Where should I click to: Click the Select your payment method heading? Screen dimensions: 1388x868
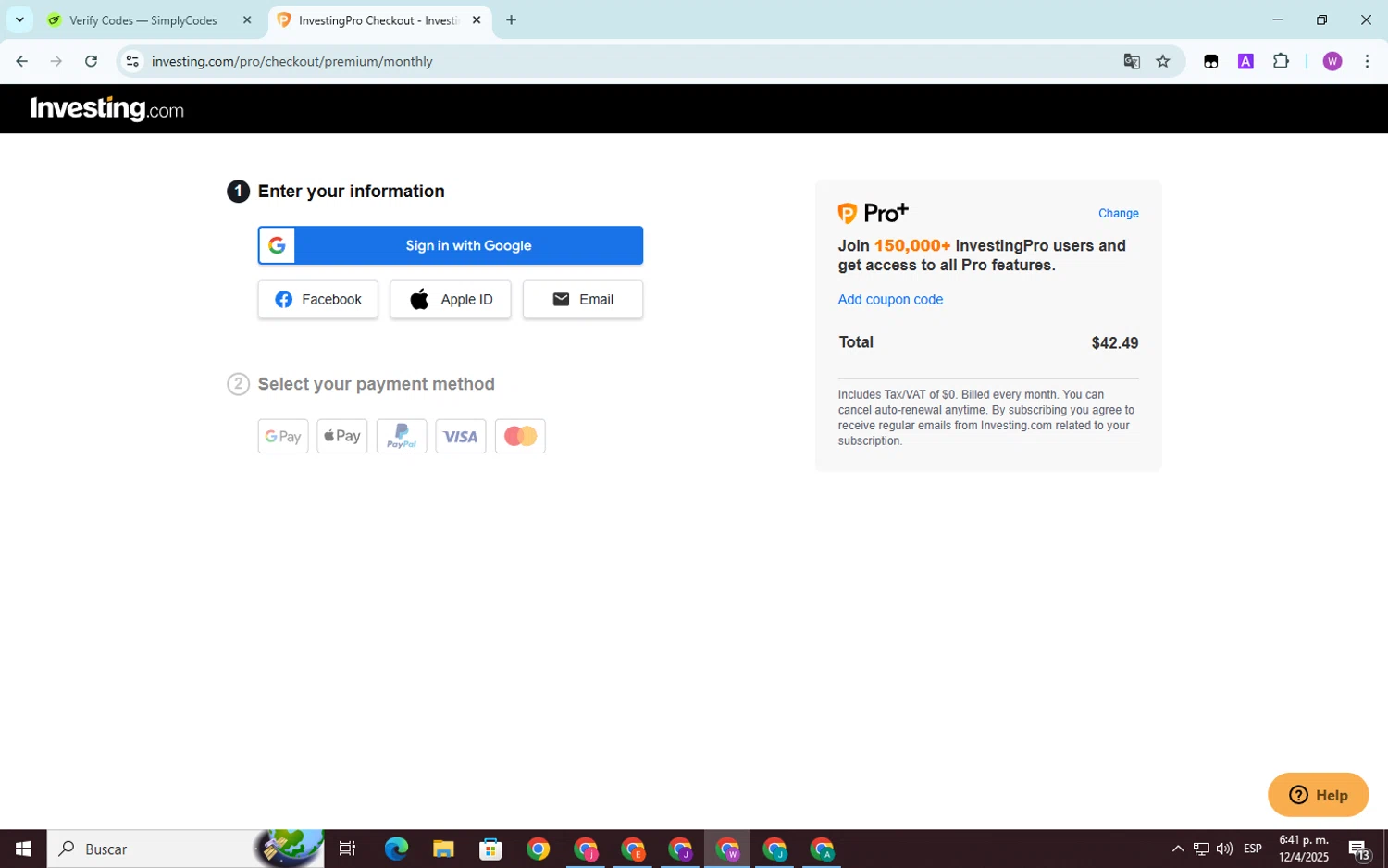(376, 383)
